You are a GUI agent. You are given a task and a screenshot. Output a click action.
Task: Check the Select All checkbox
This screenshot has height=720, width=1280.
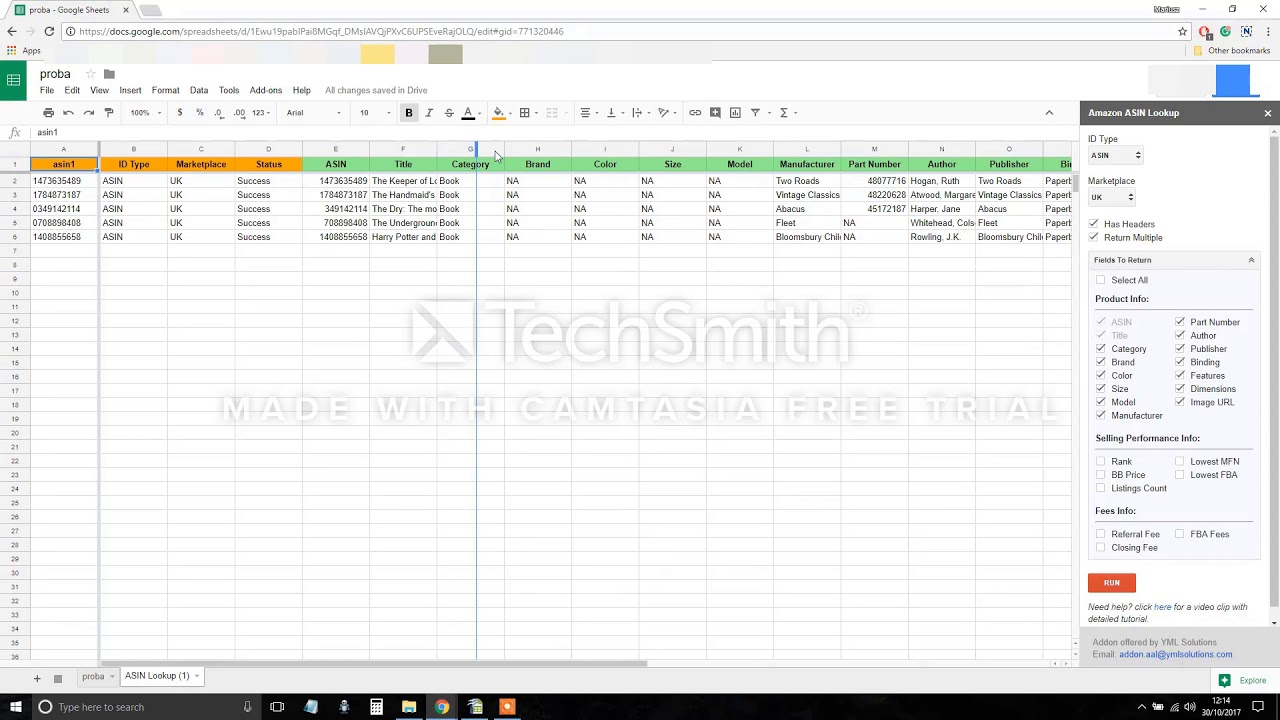(1101, 281)
